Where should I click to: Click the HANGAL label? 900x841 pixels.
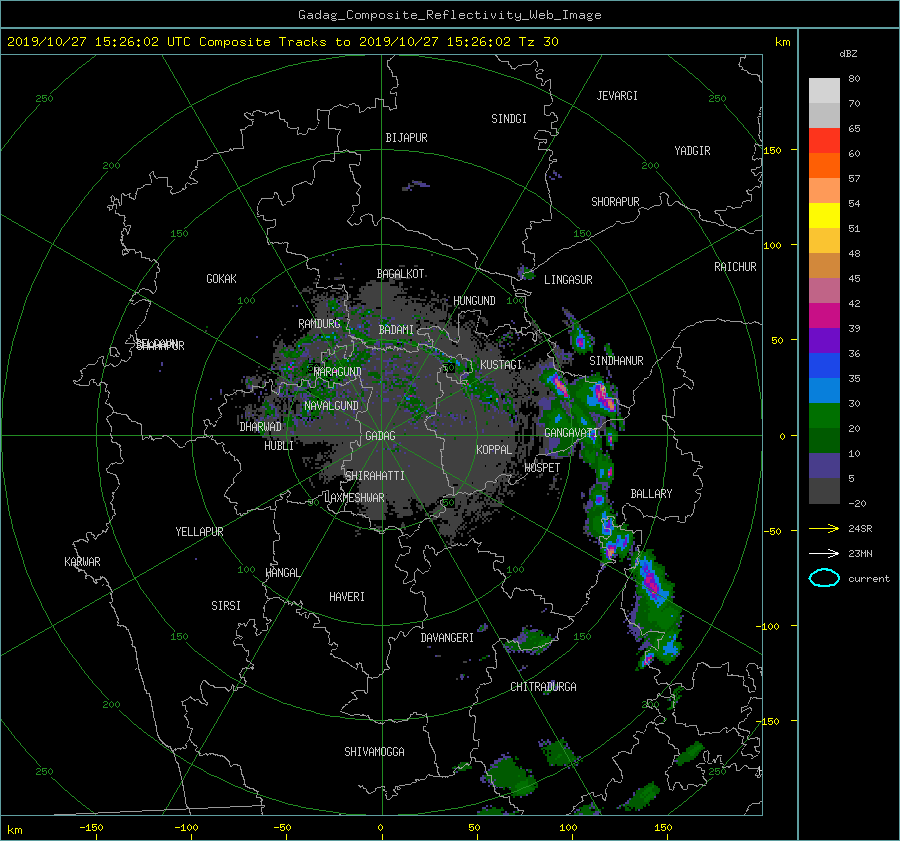pyautogui.click(x=282, y=573)
